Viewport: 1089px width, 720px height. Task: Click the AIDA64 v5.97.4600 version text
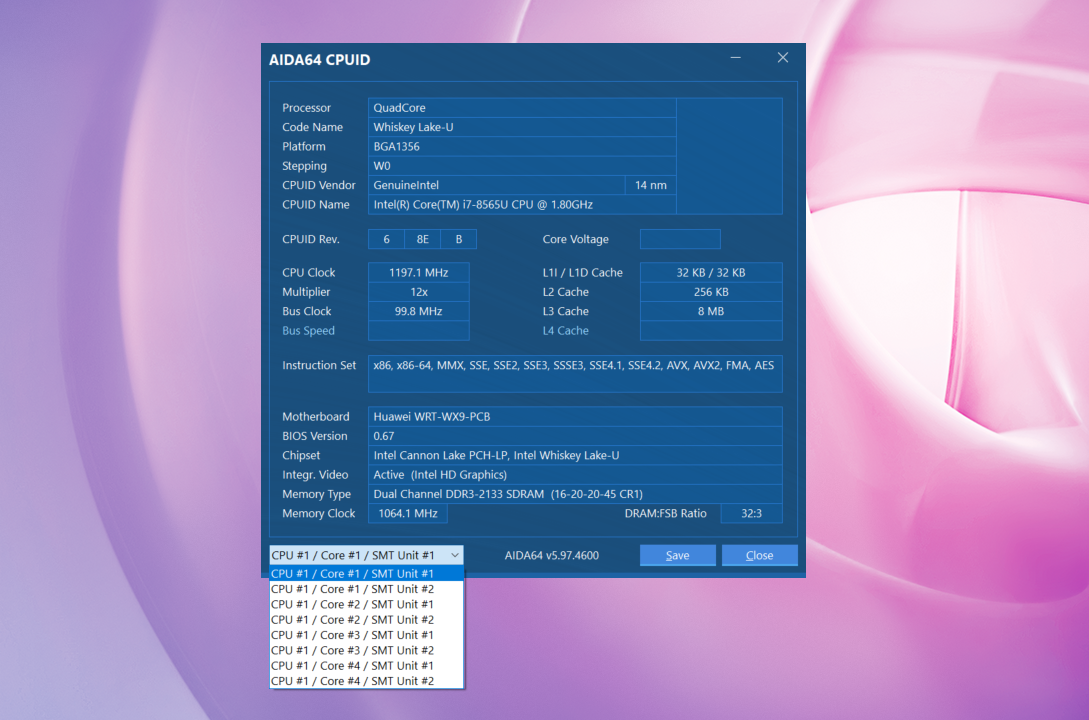[551, 555]
